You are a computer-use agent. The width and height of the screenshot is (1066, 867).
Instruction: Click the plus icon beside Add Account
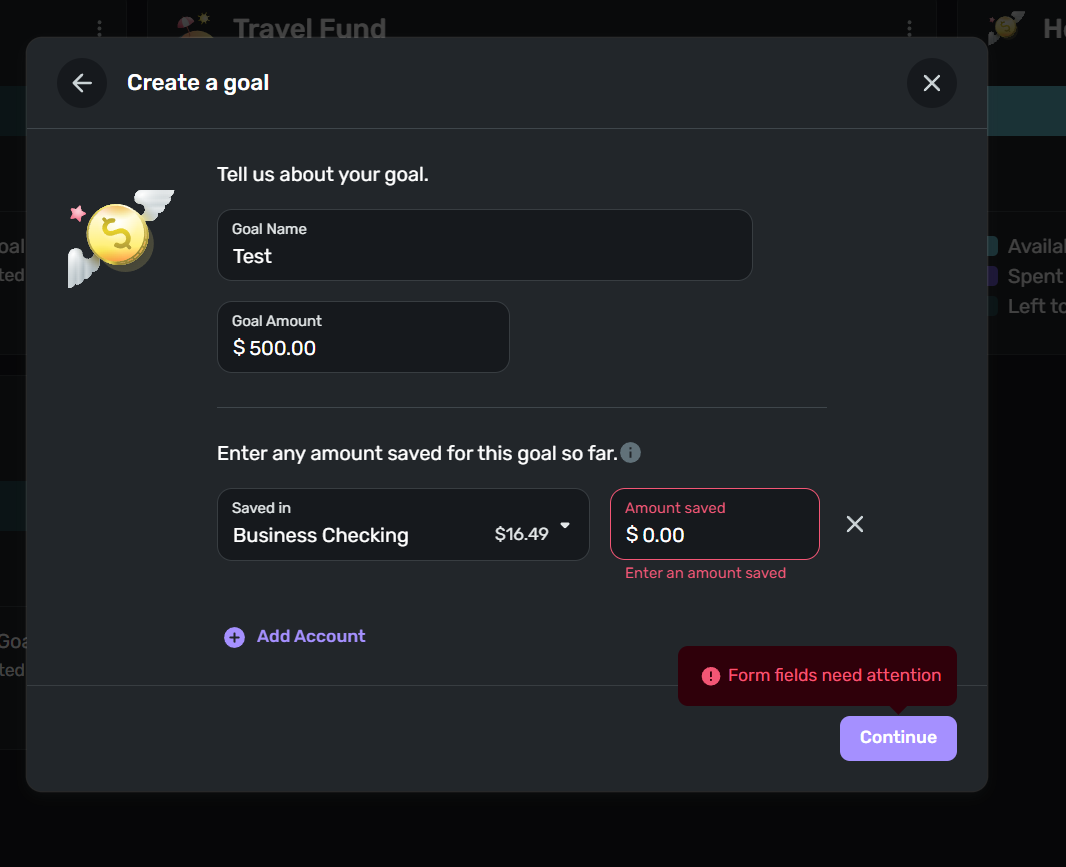(235, 637)
